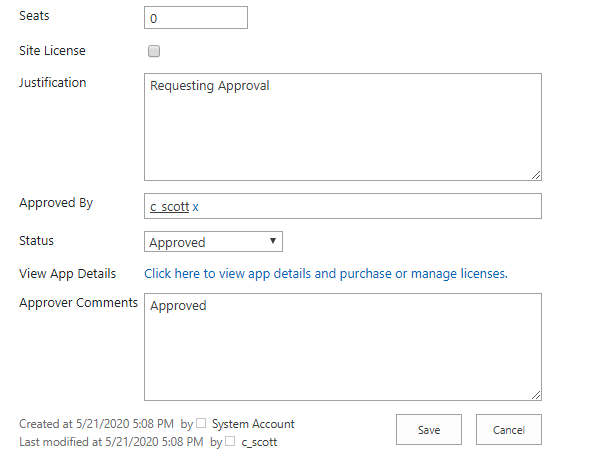The image size is (590, 468).
Task: Click the Site License label
Action: pyautogui.click(x=52, y=50)
